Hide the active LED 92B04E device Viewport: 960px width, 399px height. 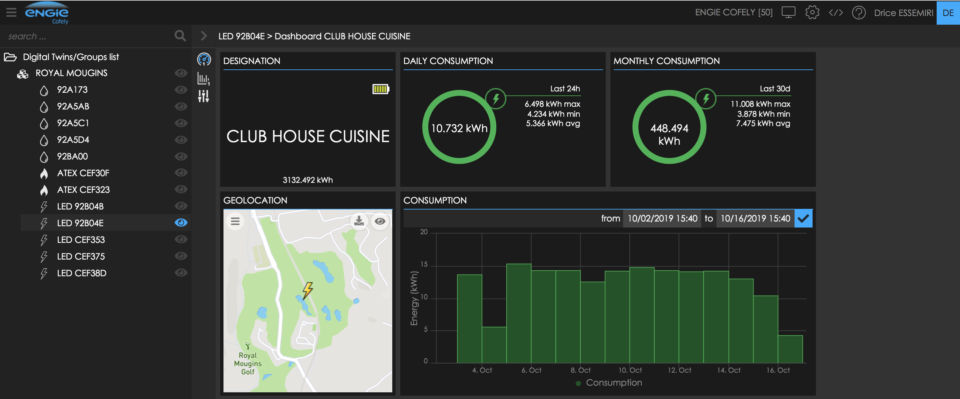click(x=181, y=223)
